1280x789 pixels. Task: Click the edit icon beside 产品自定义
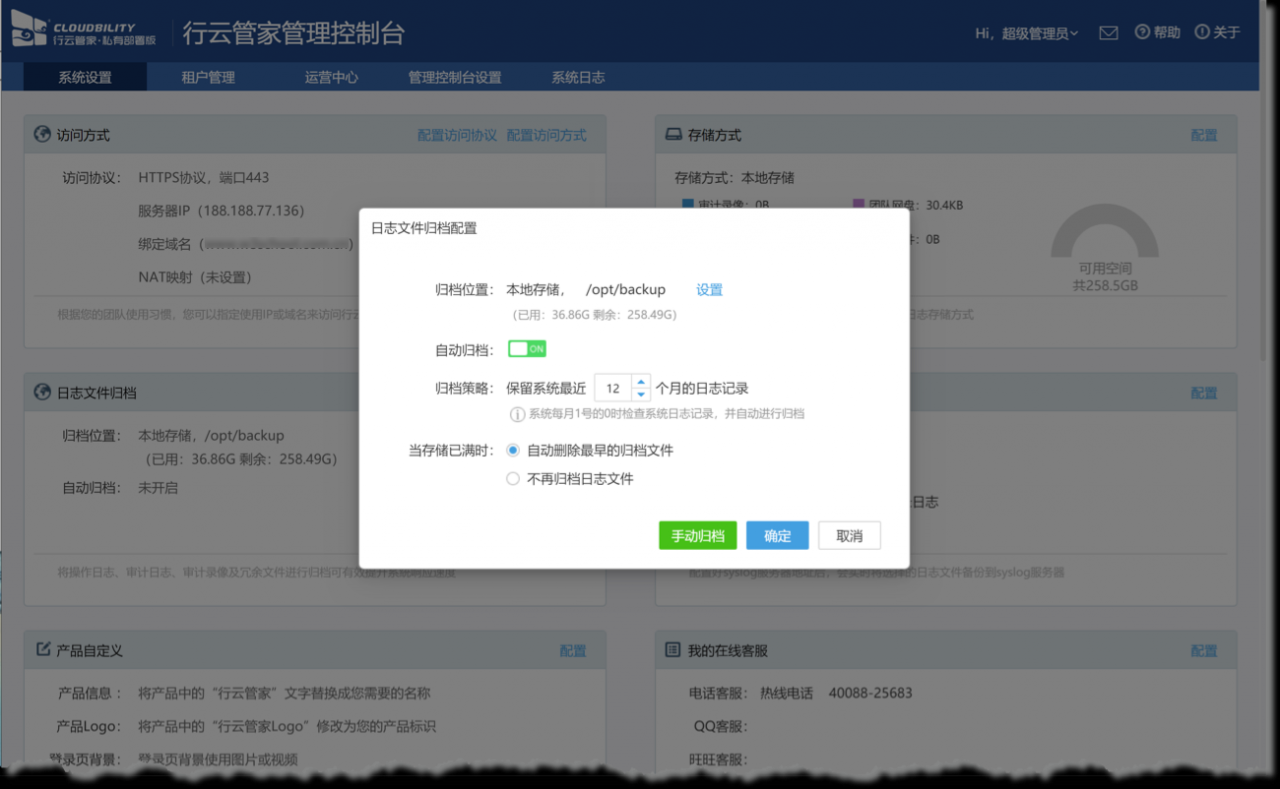coord(42,649)
